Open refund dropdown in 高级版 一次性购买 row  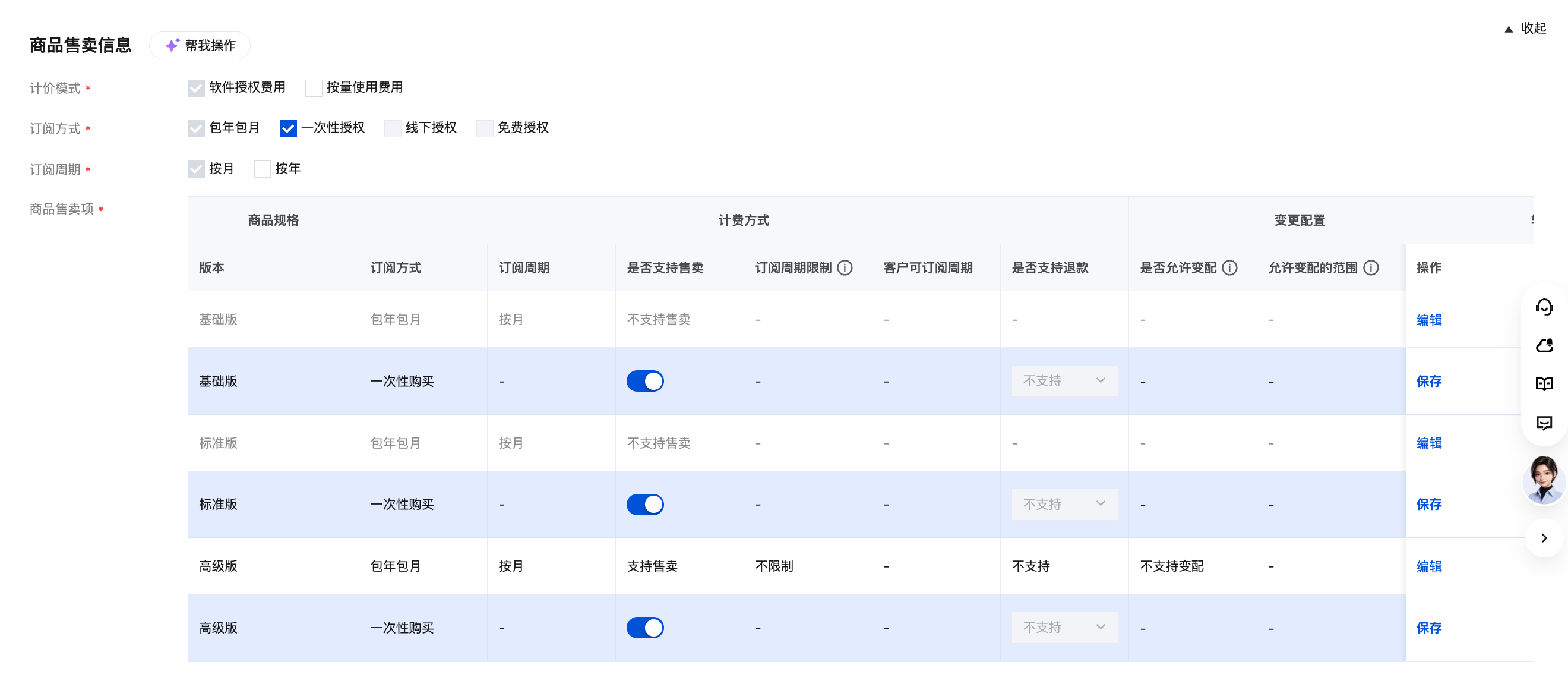(x=1064, y=627)
